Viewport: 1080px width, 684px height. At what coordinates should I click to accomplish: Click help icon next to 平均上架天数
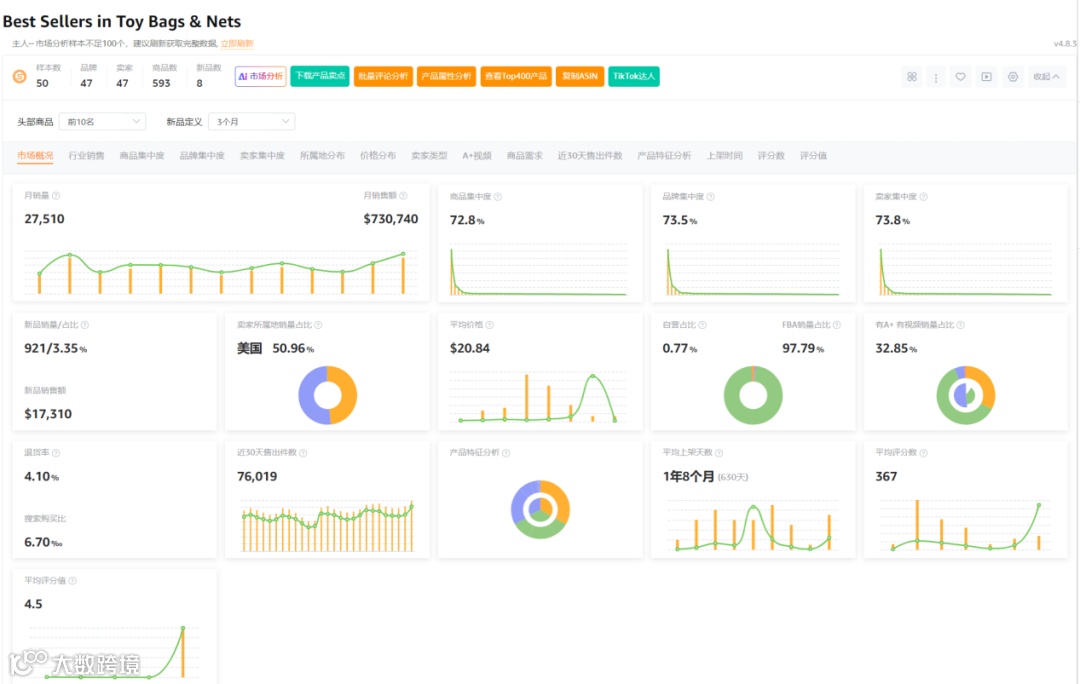coord(719,453)
